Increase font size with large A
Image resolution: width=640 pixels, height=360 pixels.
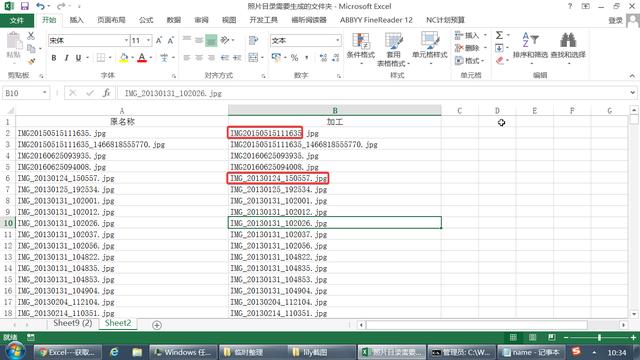point(159,40)
